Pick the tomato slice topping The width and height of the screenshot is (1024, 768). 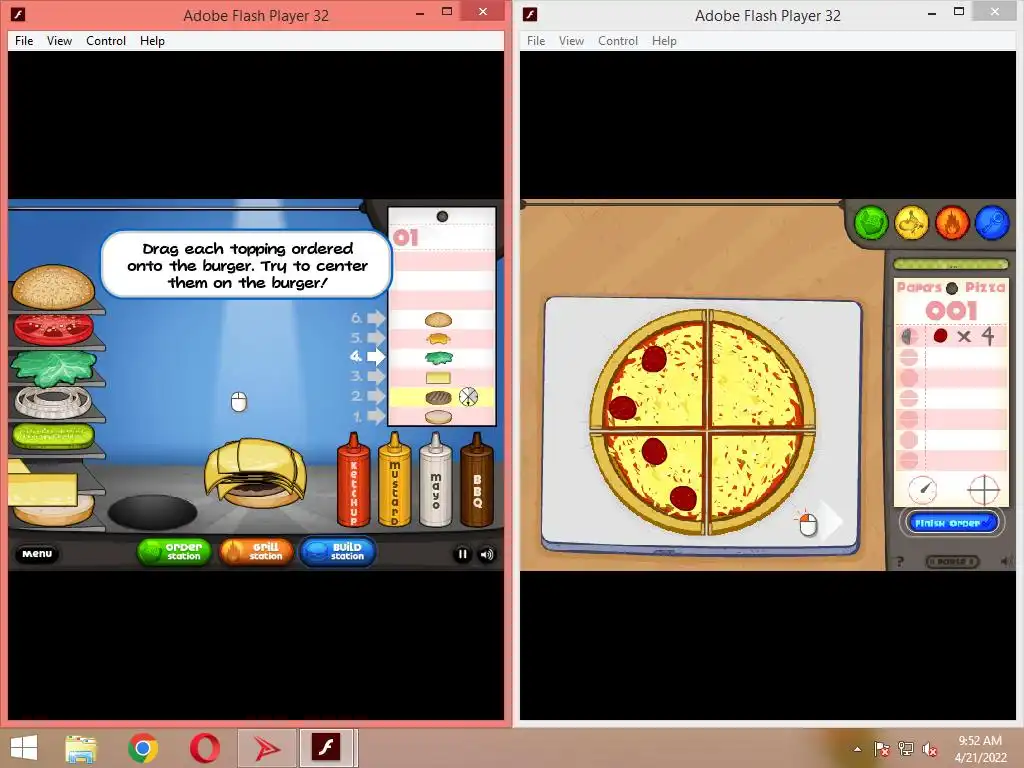coord(54,328)
